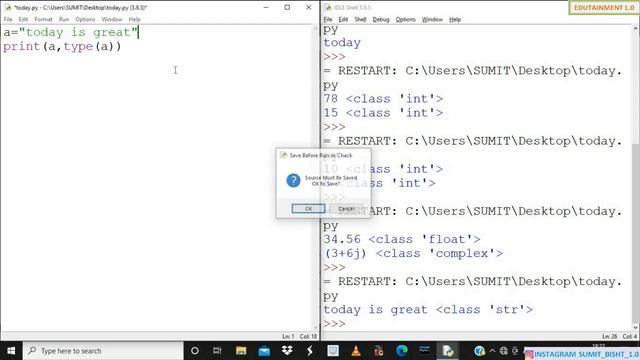Click scroll up arrow in IDLE Shell
Screen dimensions: 640x360
[x=635, y=29]
